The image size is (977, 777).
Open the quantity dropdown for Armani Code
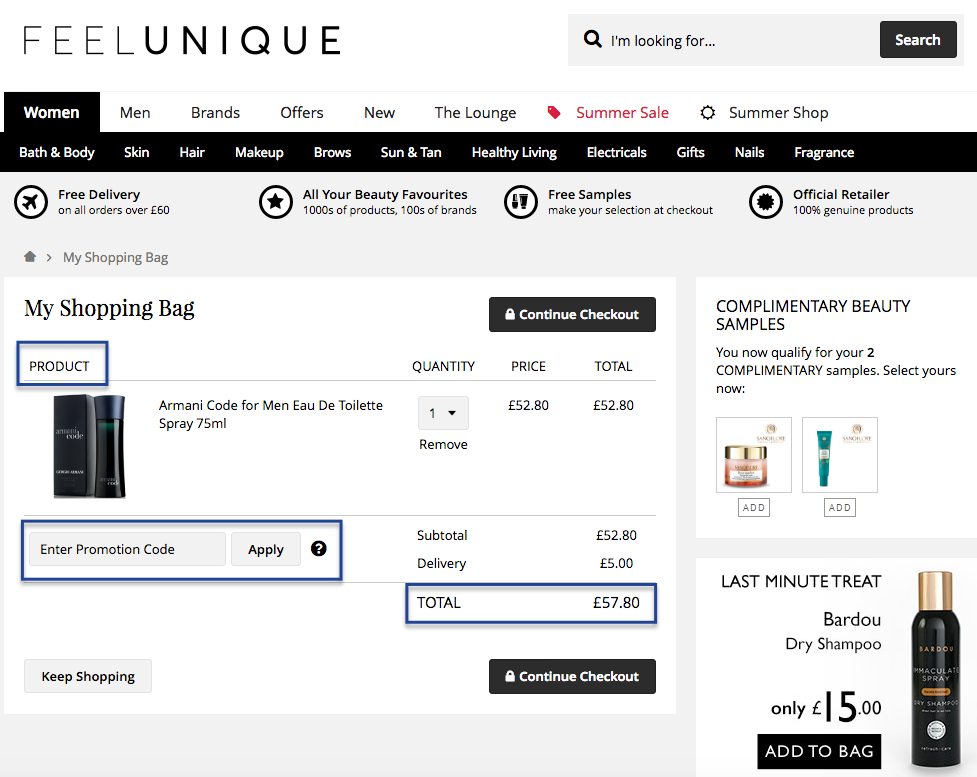point(443,413)
